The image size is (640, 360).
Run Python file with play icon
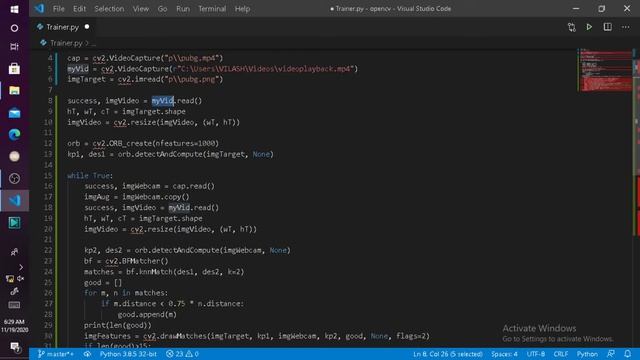pos(589,27)
